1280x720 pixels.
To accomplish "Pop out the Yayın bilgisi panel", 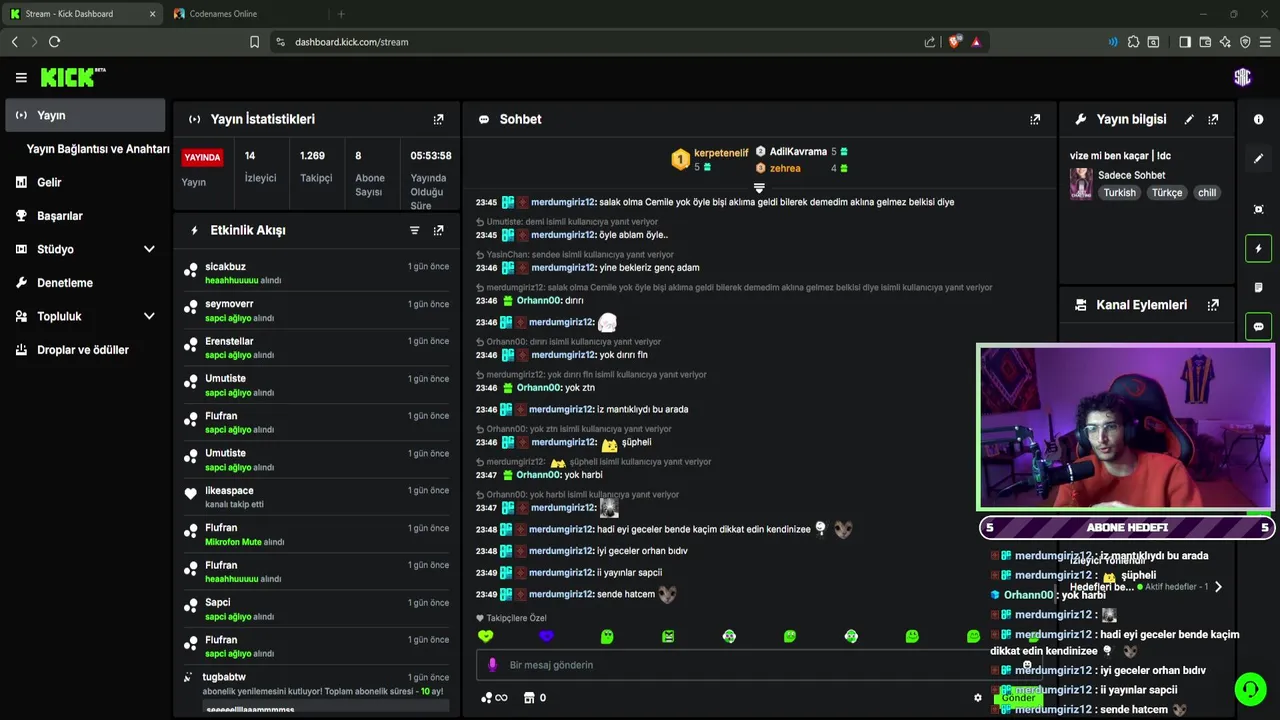I will pyautogui.click(x=1213, y=119).
